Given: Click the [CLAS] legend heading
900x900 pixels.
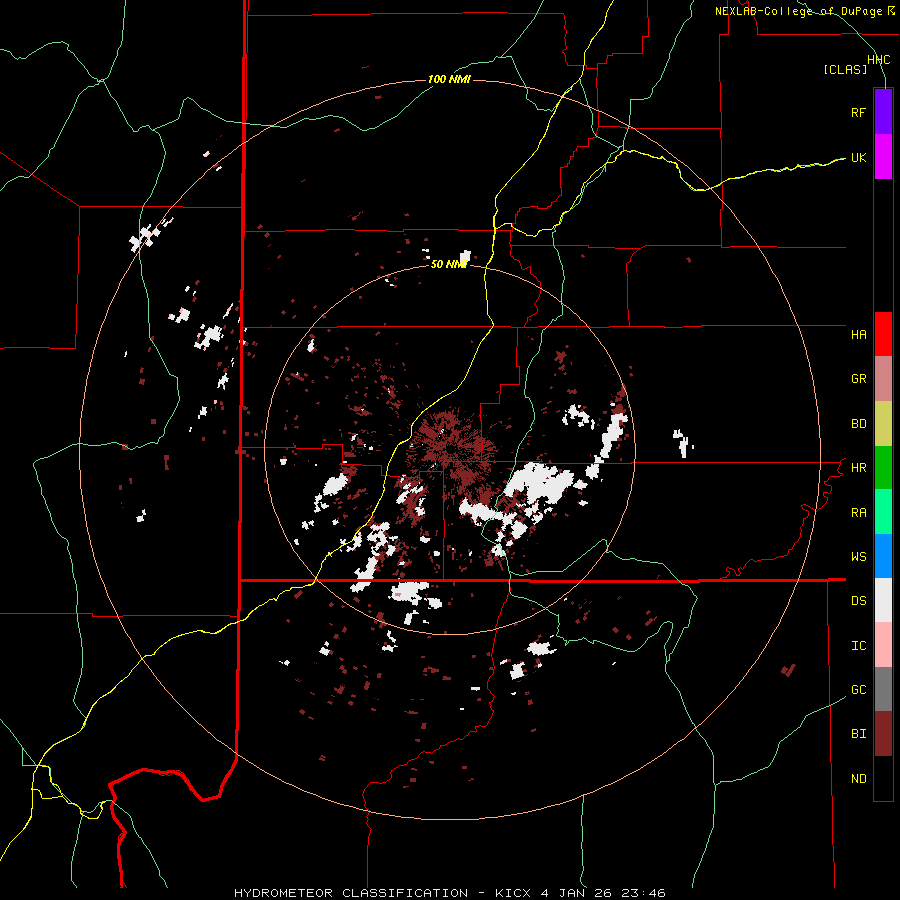Looking at the screenshot, I should (845, 69).
